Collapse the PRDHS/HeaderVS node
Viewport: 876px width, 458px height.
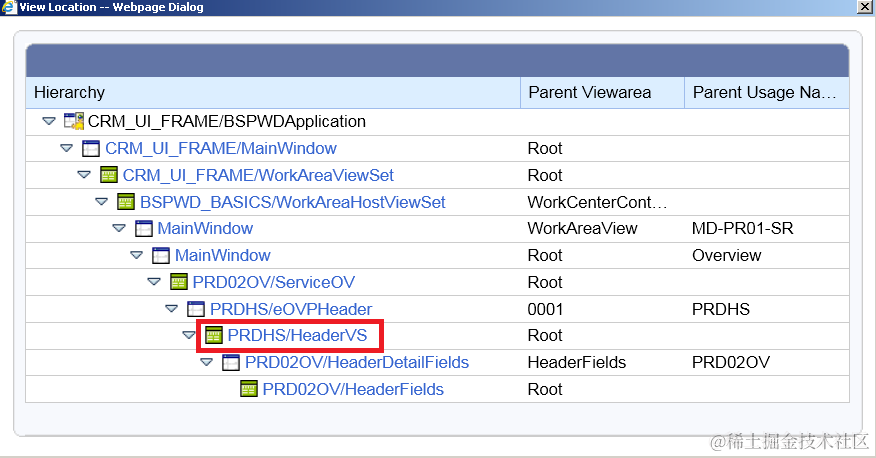tap(189, 335)
